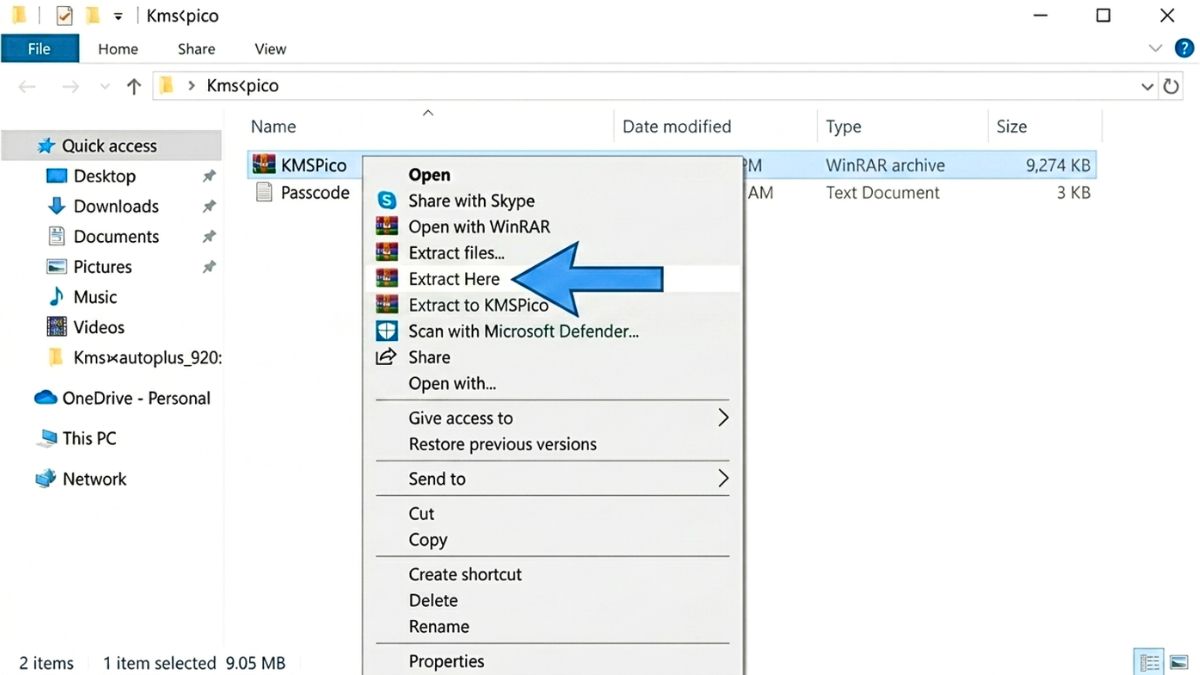Click the Music note icon in the sidebar
1200x675 pixels.
(57, 297)
